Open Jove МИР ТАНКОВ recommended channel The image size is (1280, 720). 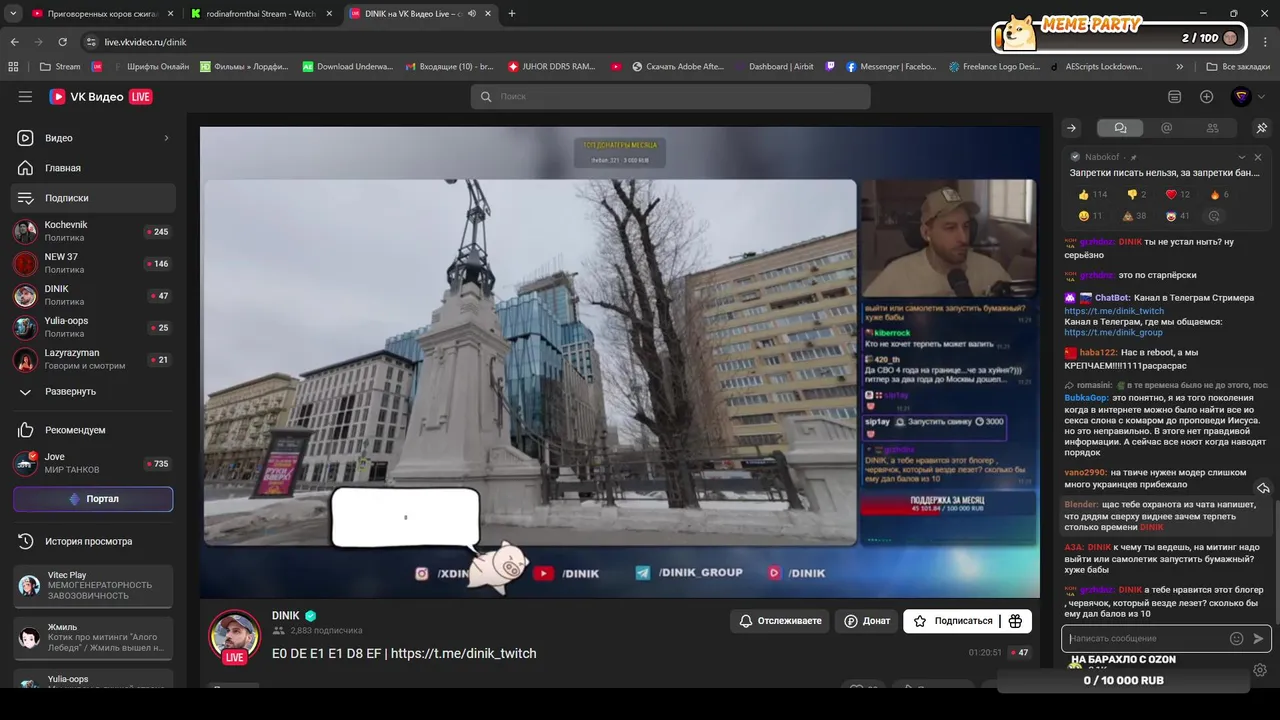(x=93, y=463)
